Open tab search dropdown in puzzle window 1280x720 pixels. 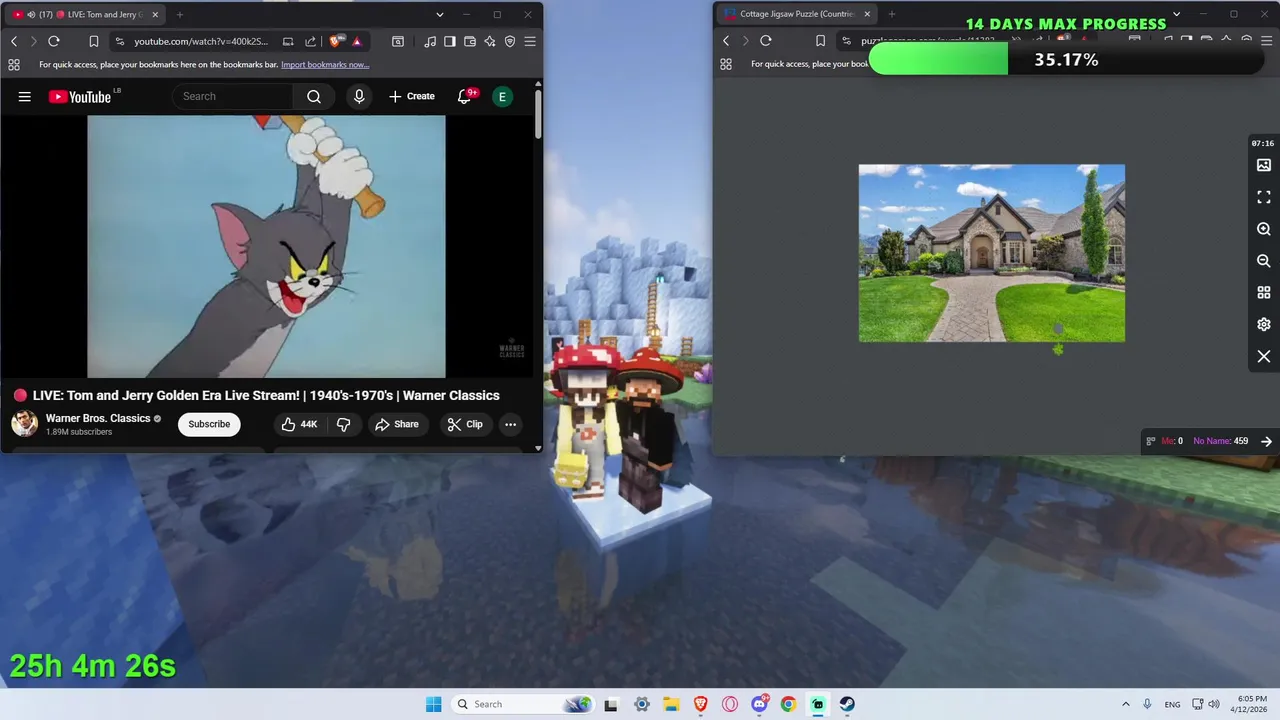[x=1176, y=15]
